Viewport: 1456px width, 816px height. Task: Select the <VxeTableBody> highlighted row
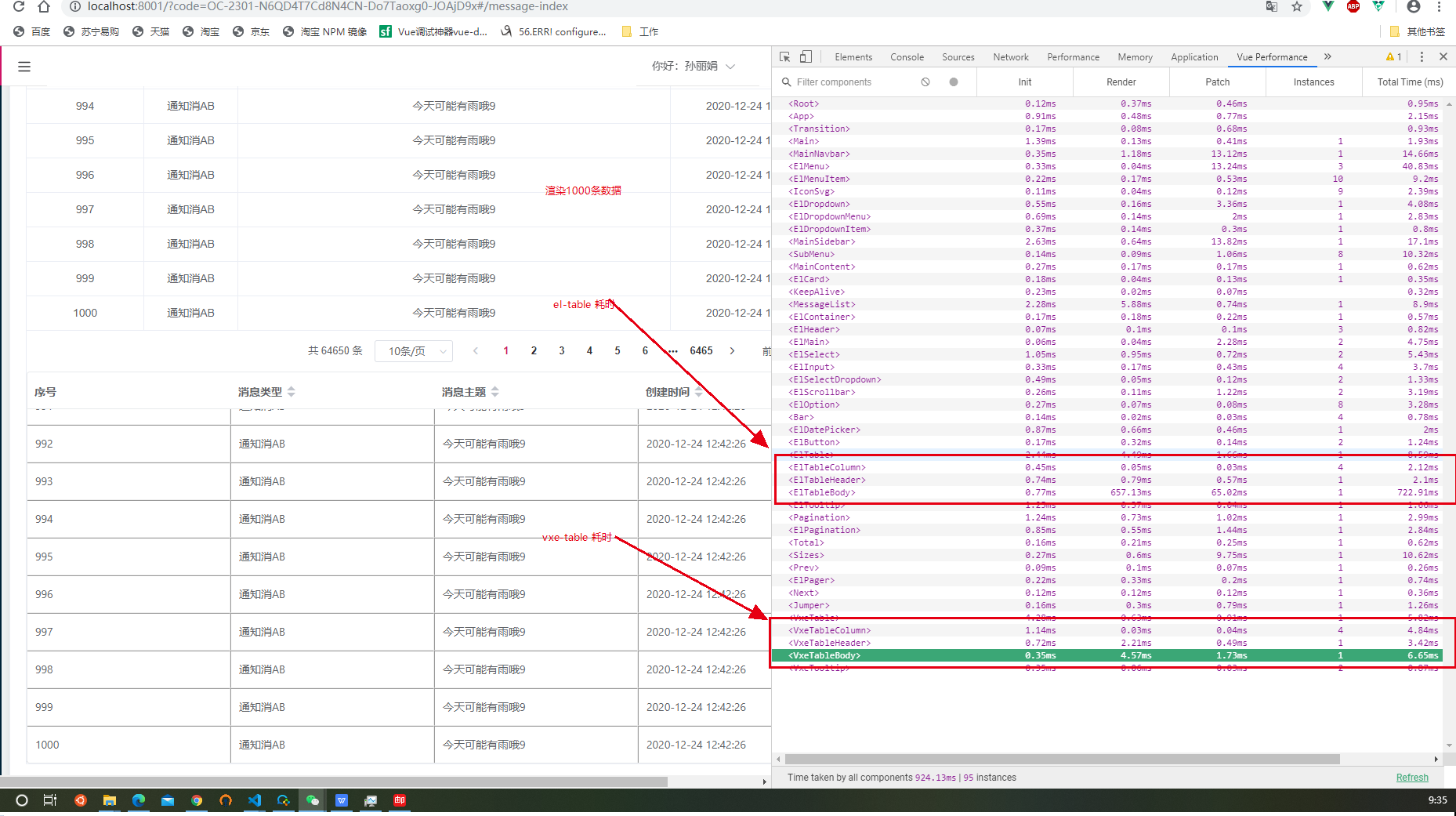[1107, 655]
